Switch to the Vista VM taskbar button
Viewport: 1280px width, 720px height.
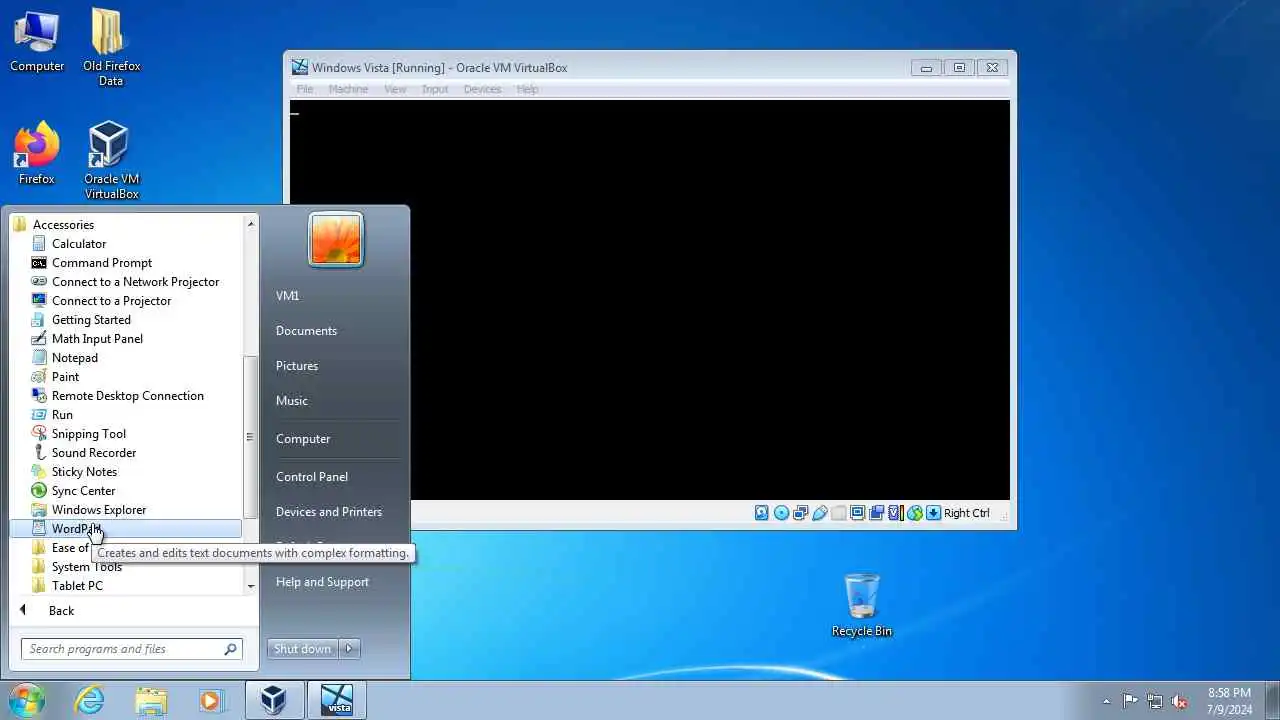(337, 700)
